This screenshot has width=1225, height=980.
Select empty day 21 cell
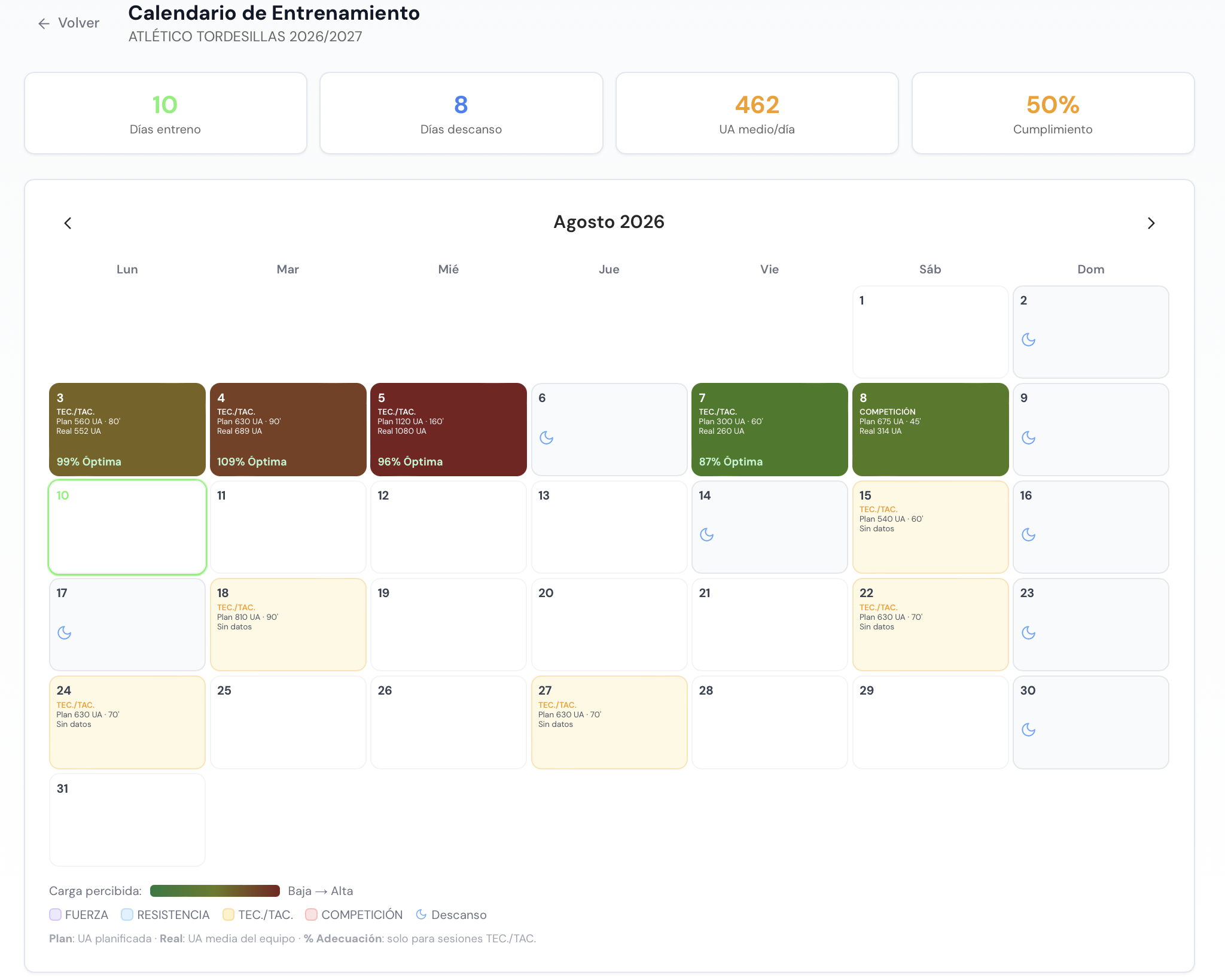coord(770,625)
